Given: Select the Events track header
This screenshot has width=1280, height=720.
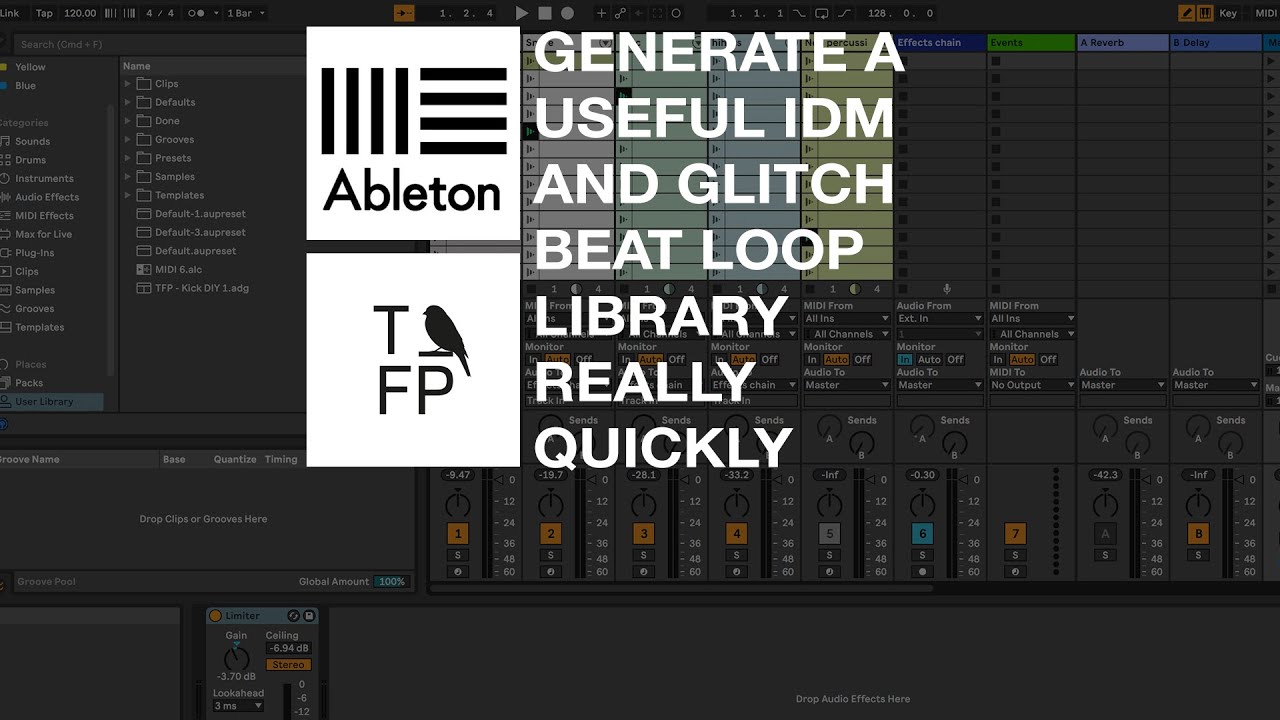Looking at the screenshot, I should [x=1030, y=43].
